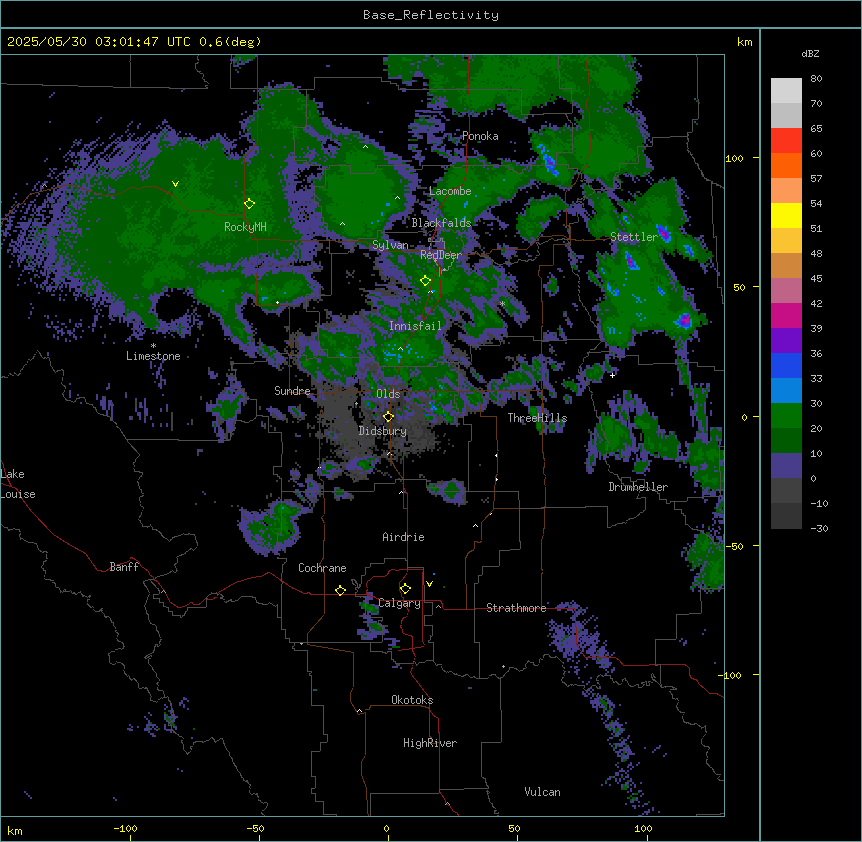Click the ThreeHills label

[x=537, y=418]
